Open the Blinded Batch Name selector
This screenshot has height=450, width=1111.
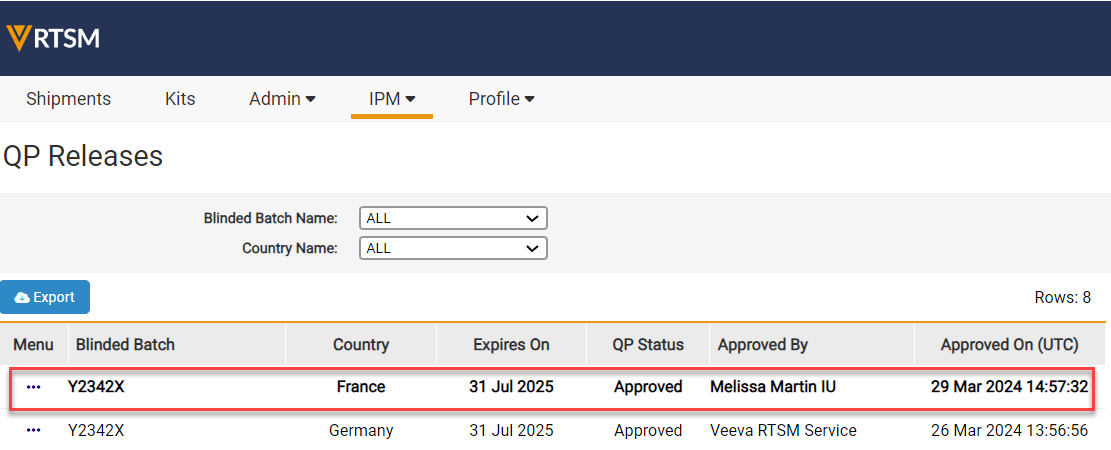tap(453, 218)
